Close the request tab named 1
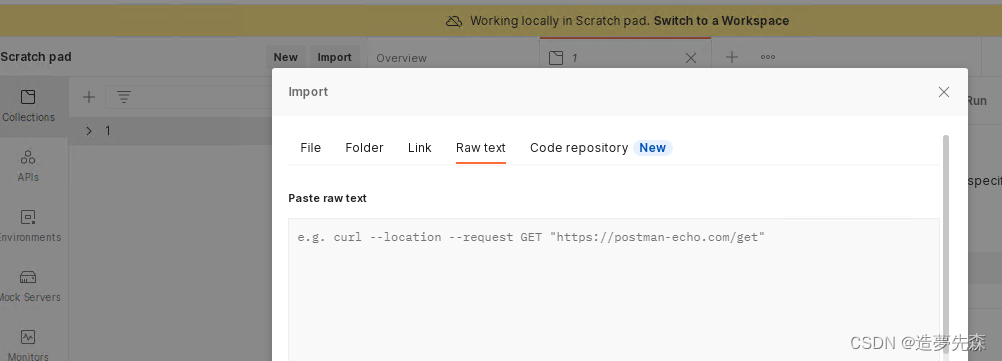The image size is (1002, 361). [x=691, y=58]
